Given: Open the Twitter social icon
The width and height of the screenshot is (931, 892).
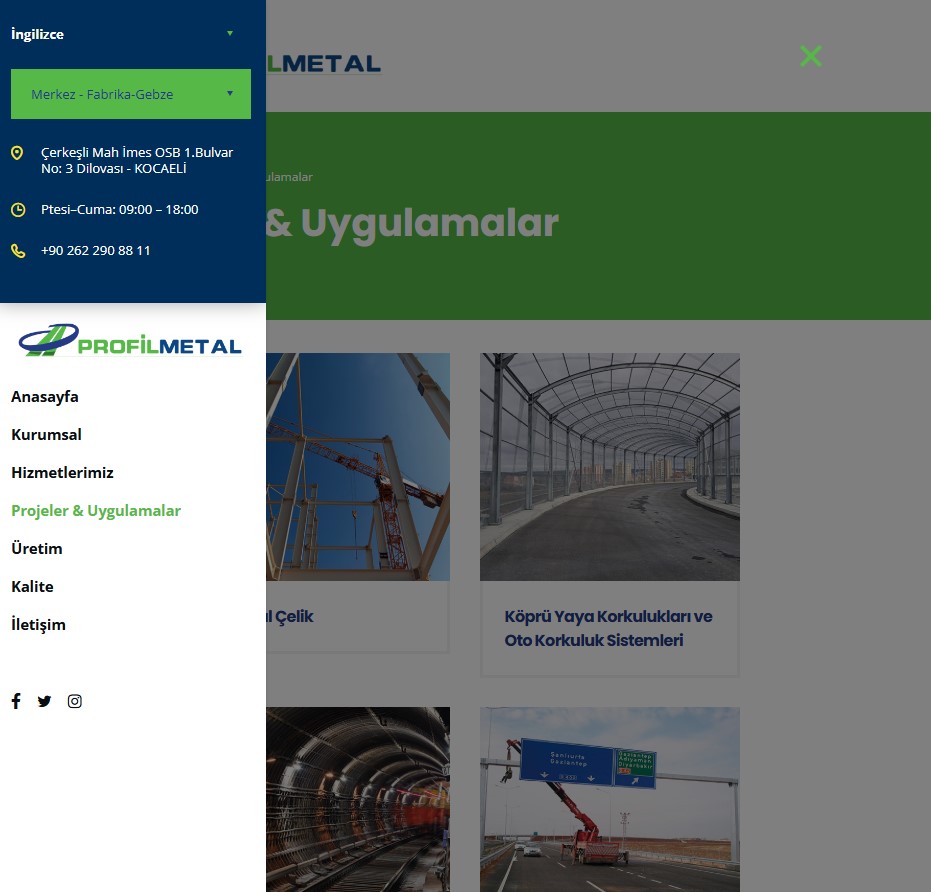Looking at the screenshot, I should pyautogui.click(x=44, y=701).
